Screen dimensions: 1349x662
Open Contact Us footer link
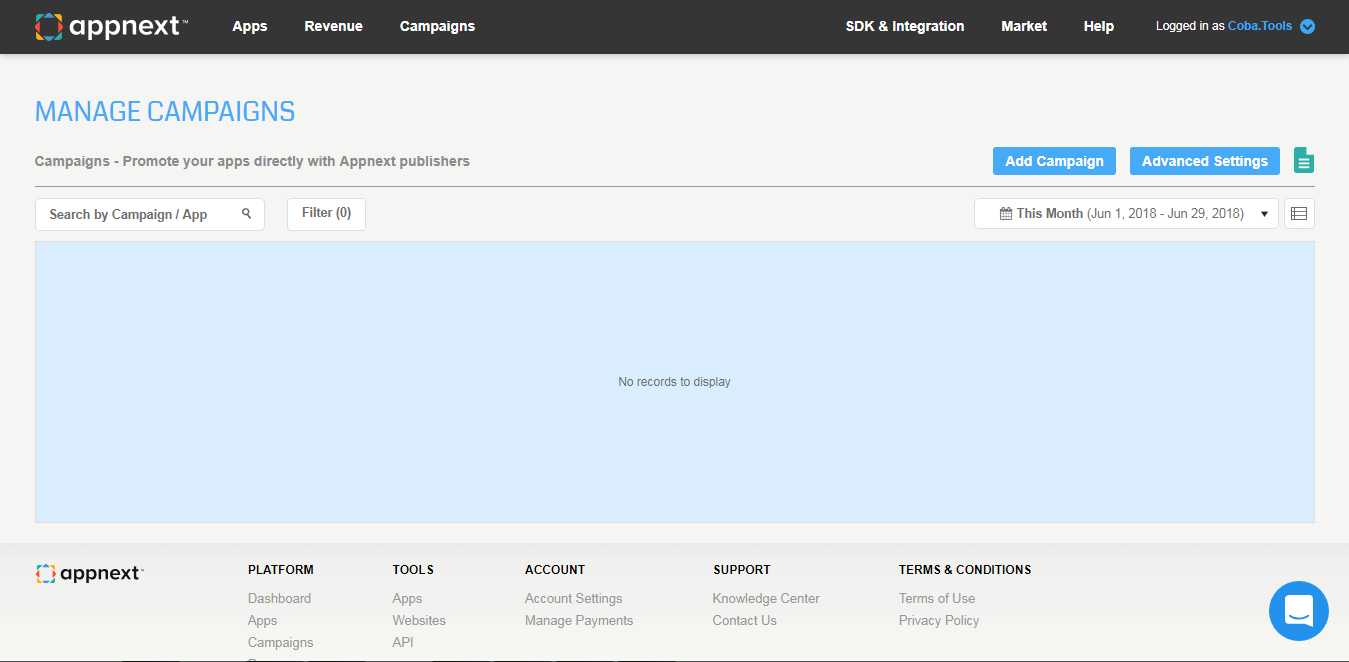coord(744,620)
